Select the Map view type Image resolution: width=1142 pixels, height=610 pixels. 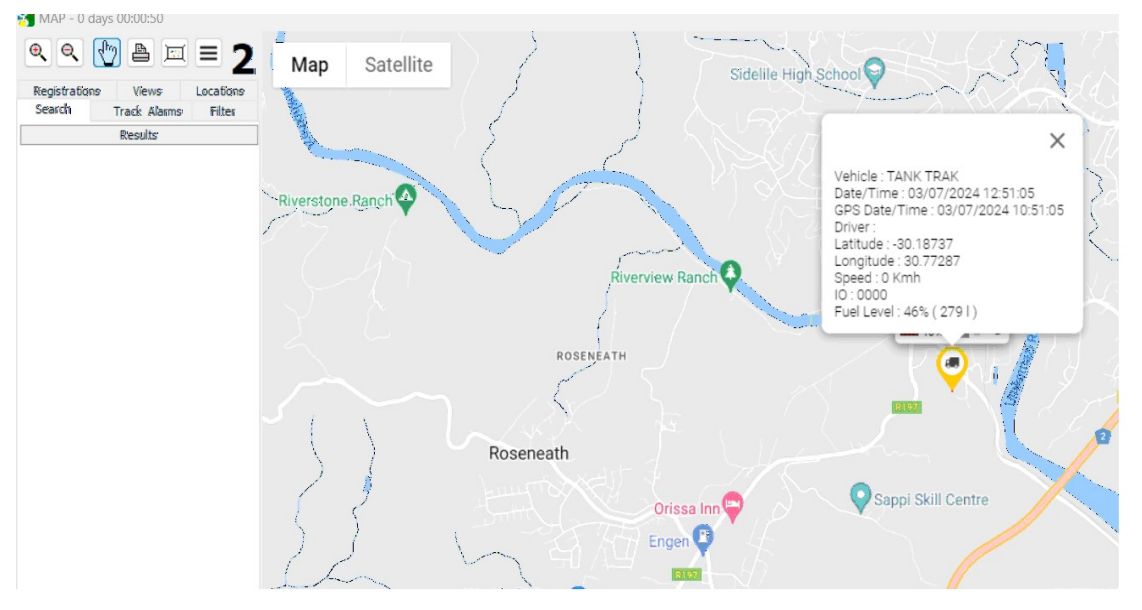point(310,65)
